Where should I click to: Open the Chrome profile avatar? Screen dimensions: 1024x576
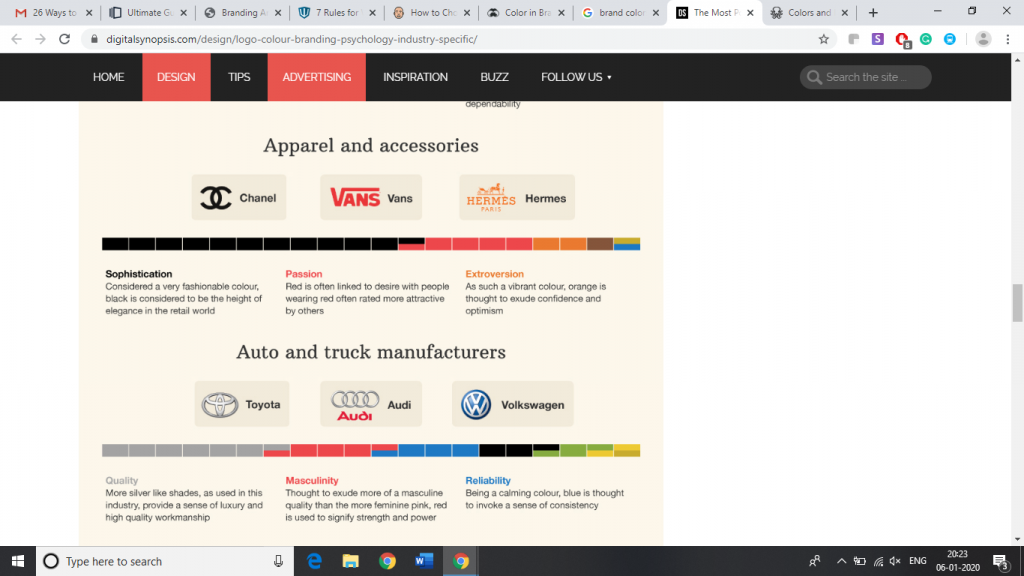pos(983,39)
